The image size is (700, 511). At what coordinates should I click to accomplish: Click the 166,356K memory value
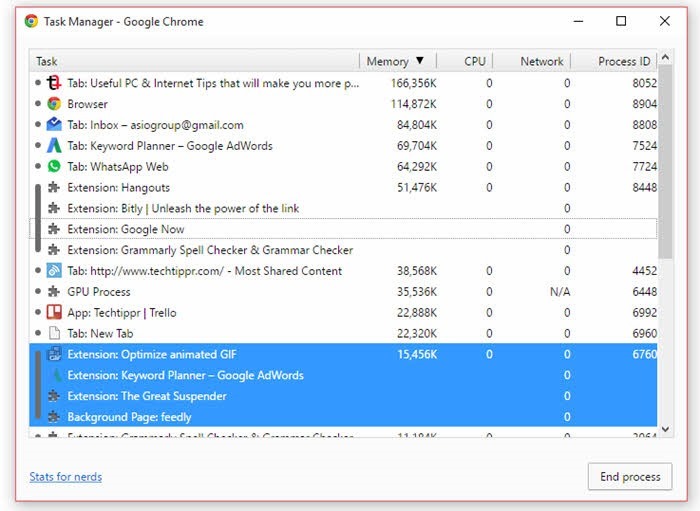(414, 83)
